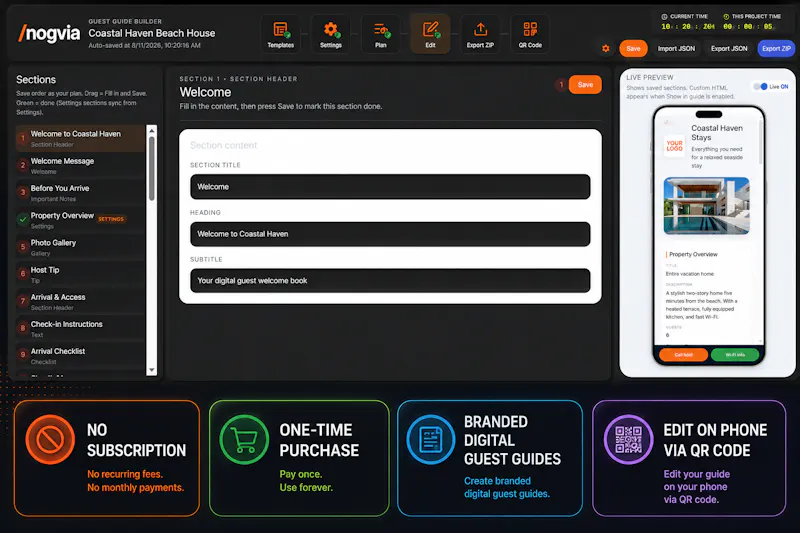
Task: Tap Wi-Fi info in phone preview
Action: (x=735, y=354)
